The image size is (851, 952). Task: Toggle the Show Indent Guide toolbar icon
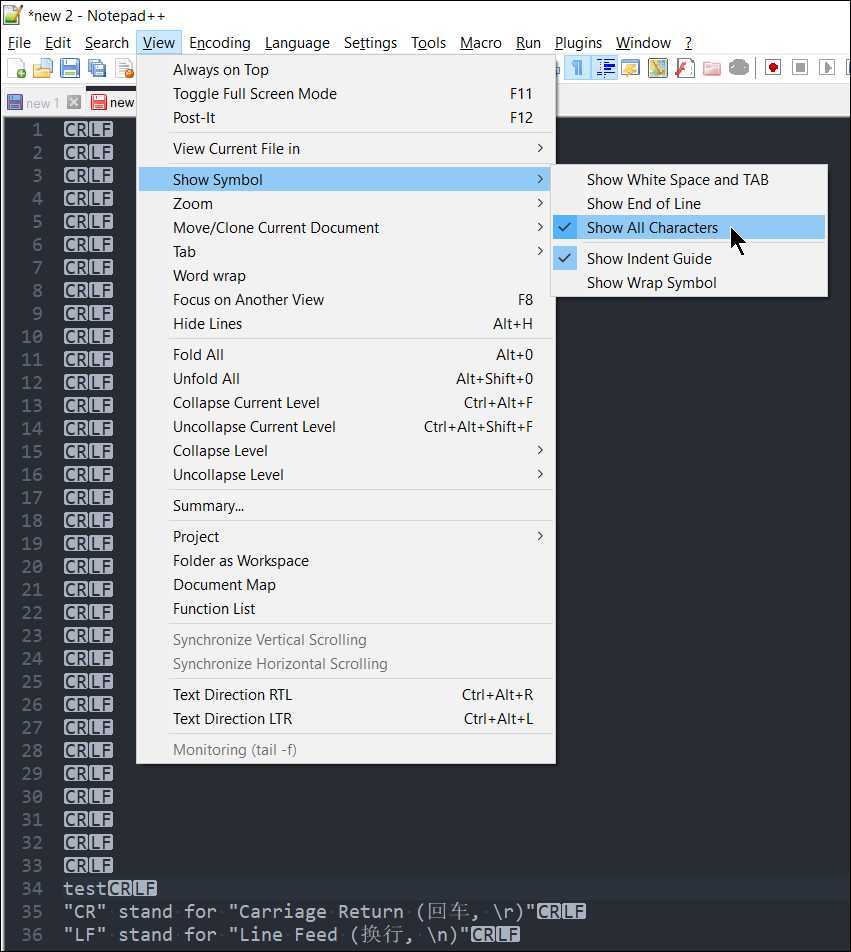[605, 68]
